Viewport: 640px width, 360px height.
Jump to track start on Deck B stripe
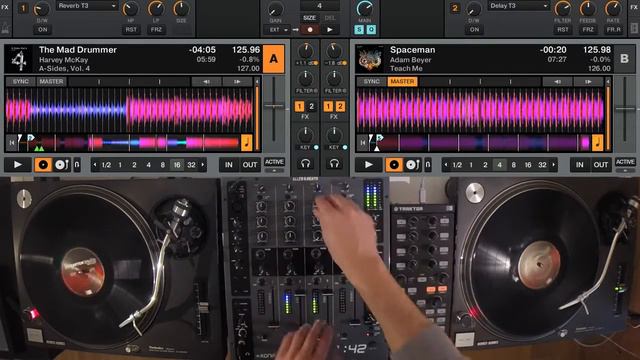(x=362, y=142)
